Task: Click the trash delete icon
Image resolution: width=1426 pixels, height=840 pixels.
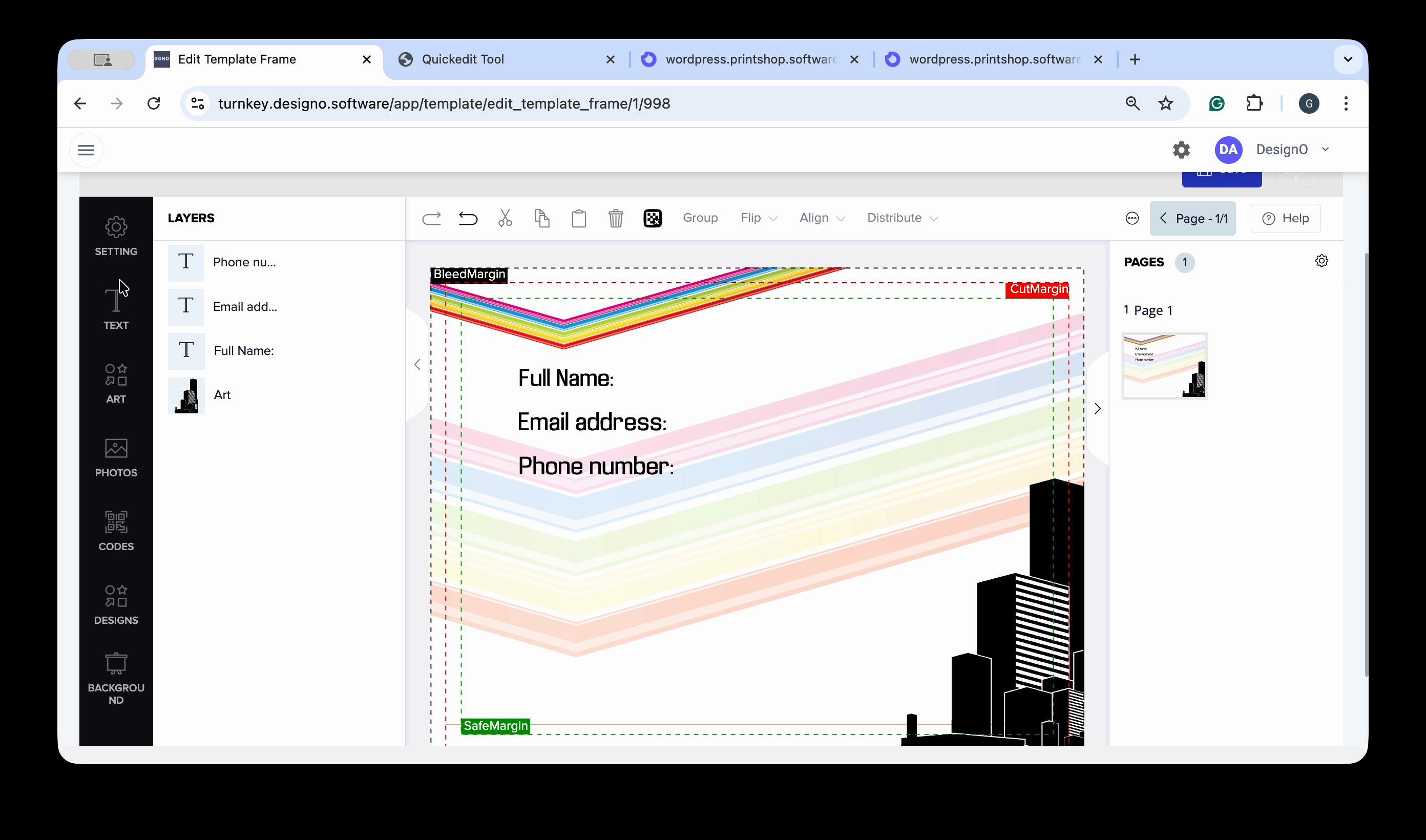Action: click(x=616, y=218)
